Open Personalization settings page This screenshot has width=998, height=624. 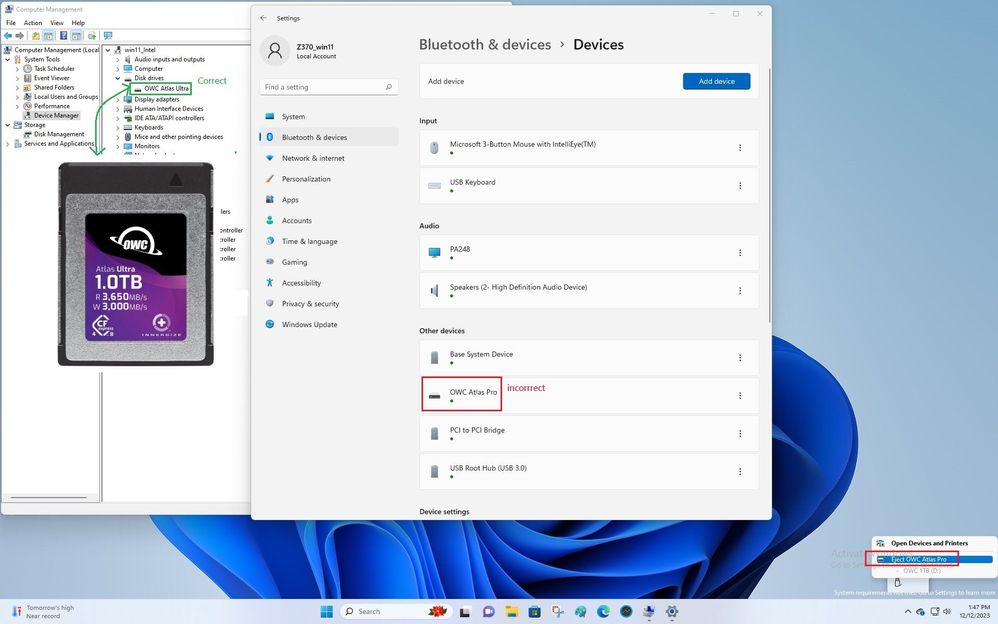coord(328,179)
